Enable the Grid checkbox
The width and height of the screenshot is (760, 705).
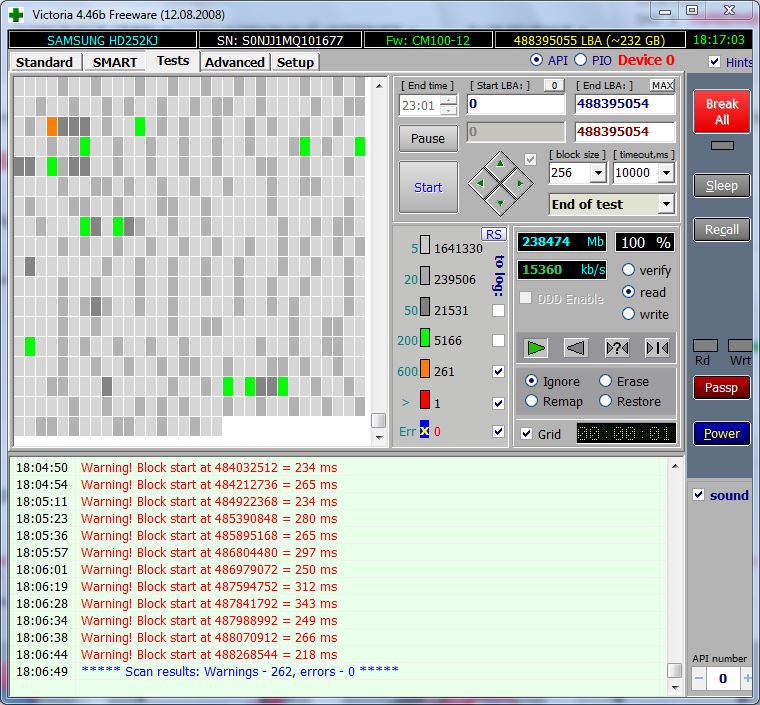(527, 434)
